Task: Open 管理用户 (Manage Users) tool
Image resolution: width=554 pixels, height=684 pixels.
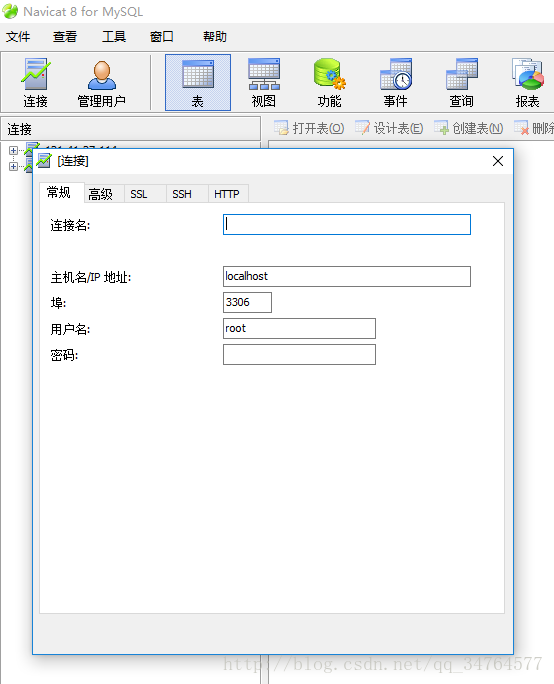Action: click(x=102, y=82)
